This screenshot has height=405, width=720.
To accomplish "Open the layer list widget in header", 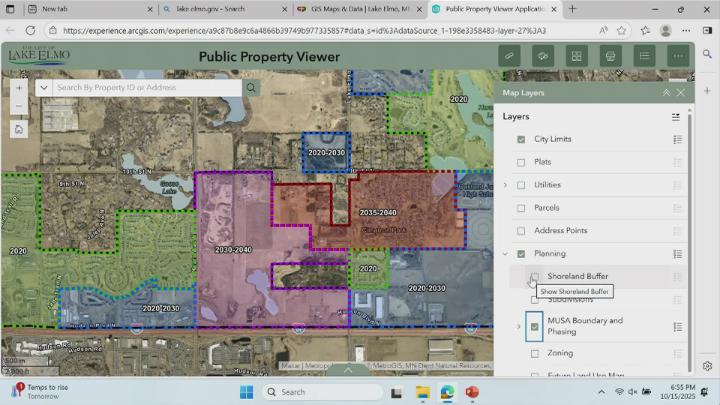I will pos(644,56).
